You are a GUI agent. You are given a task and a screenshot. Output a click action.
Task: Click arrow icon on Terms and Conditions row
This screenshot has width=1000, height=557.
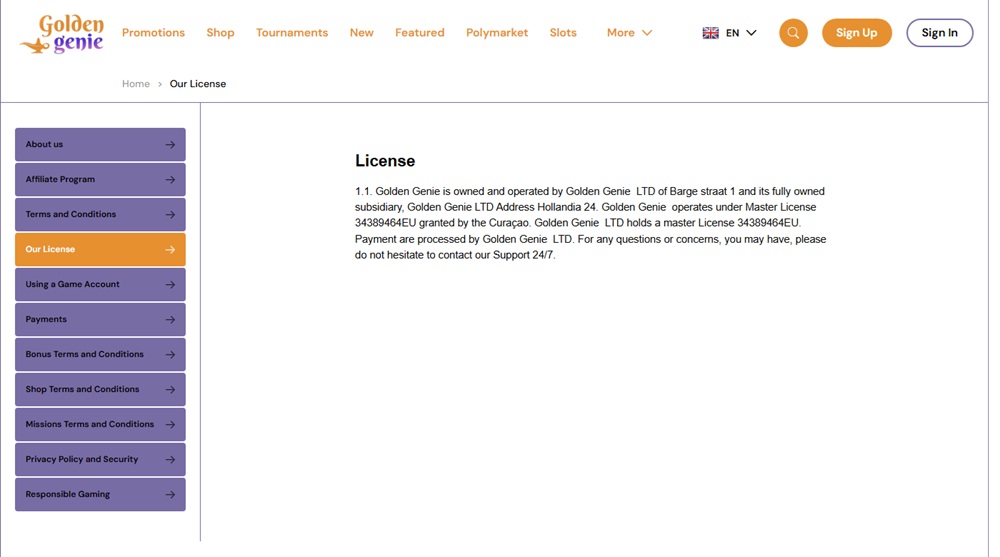pyautogui.click(x=170, y=214)
